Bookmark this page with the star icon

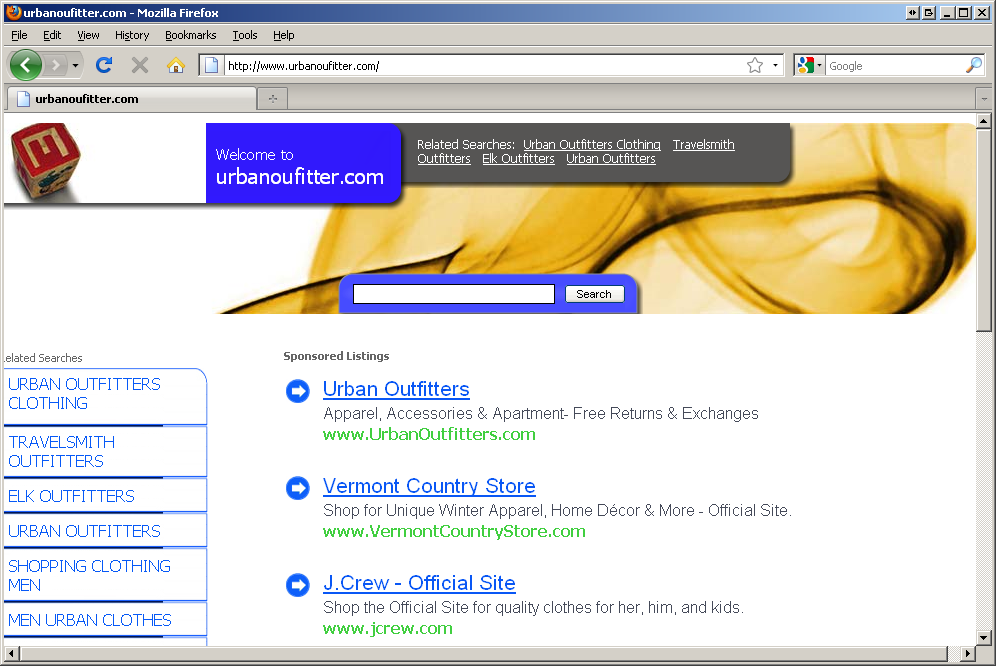click(x=755, y=65)
